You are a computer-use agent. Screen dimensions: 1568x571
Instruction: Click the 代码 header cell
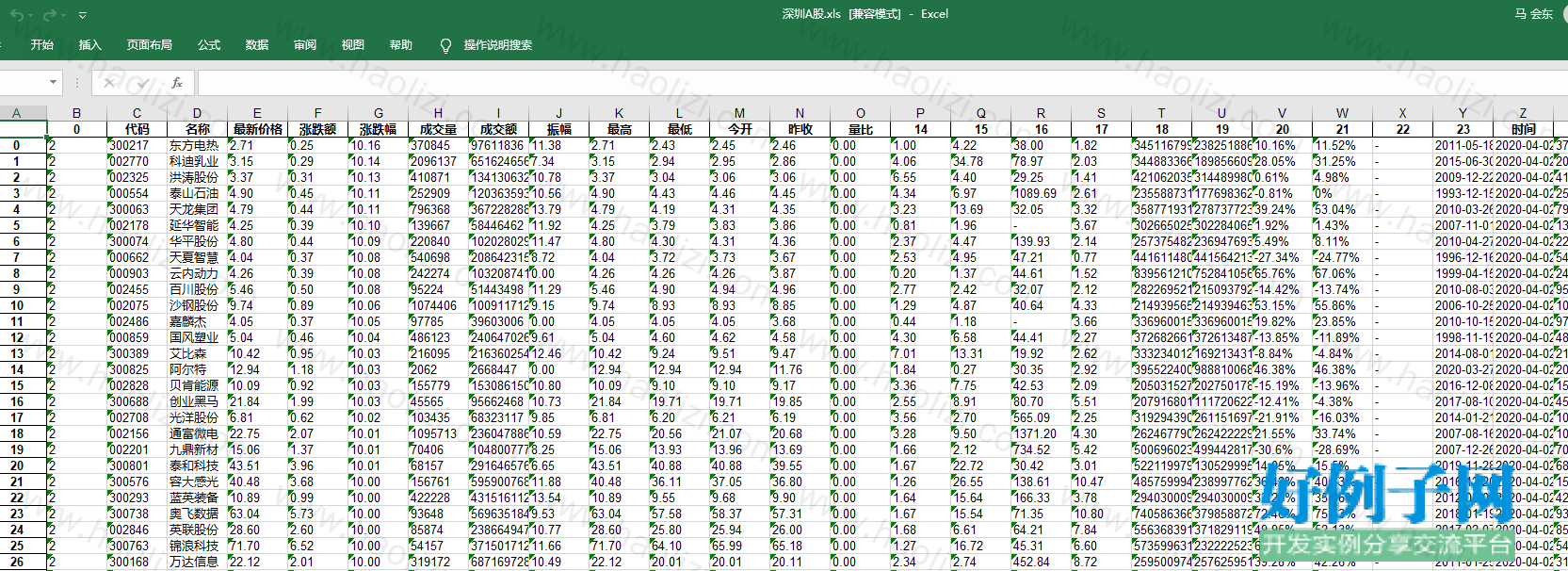137,129
